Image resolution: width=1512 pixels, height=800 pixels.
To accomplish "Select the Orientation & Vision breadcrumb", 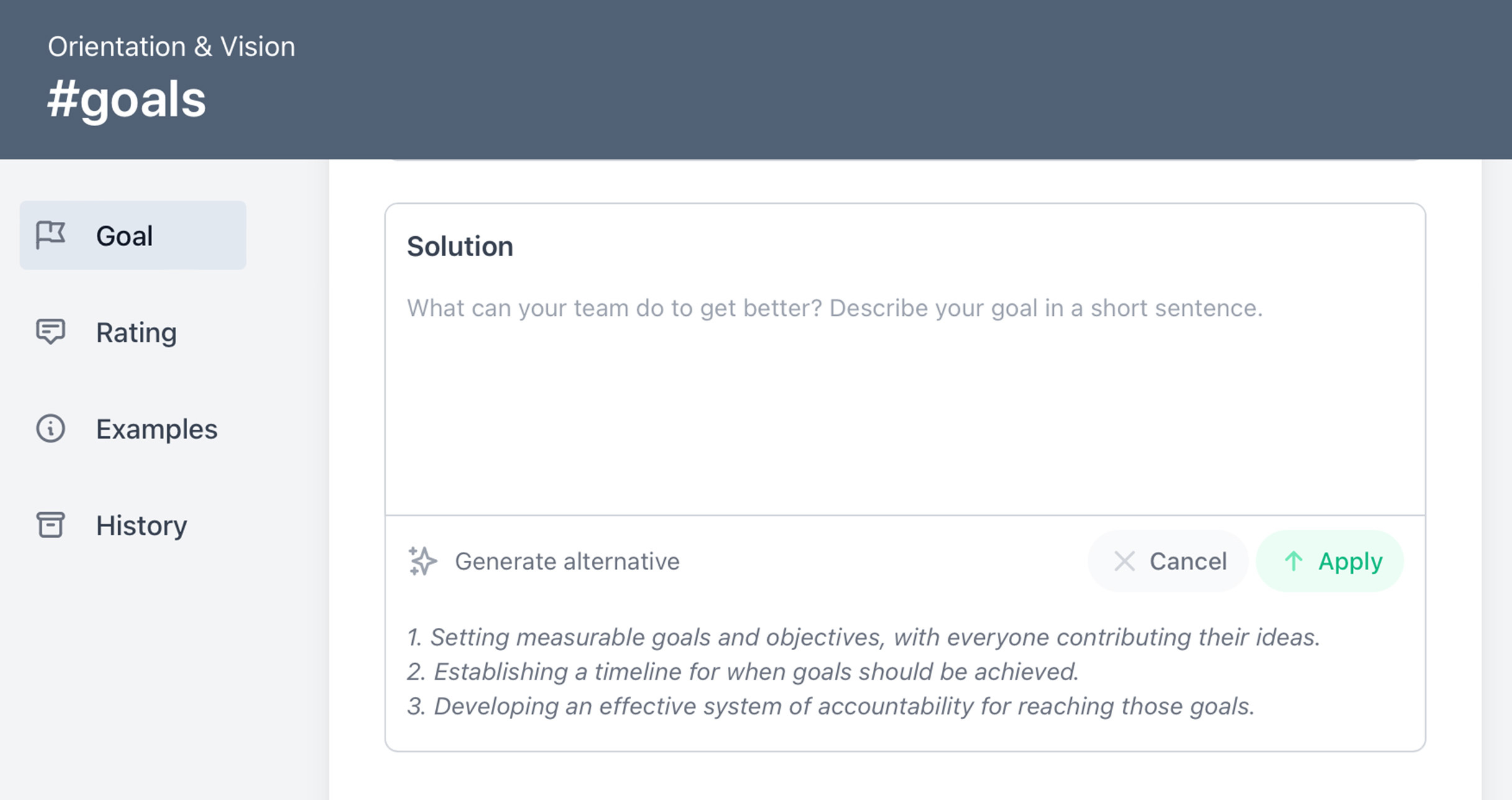I will 172,47.
